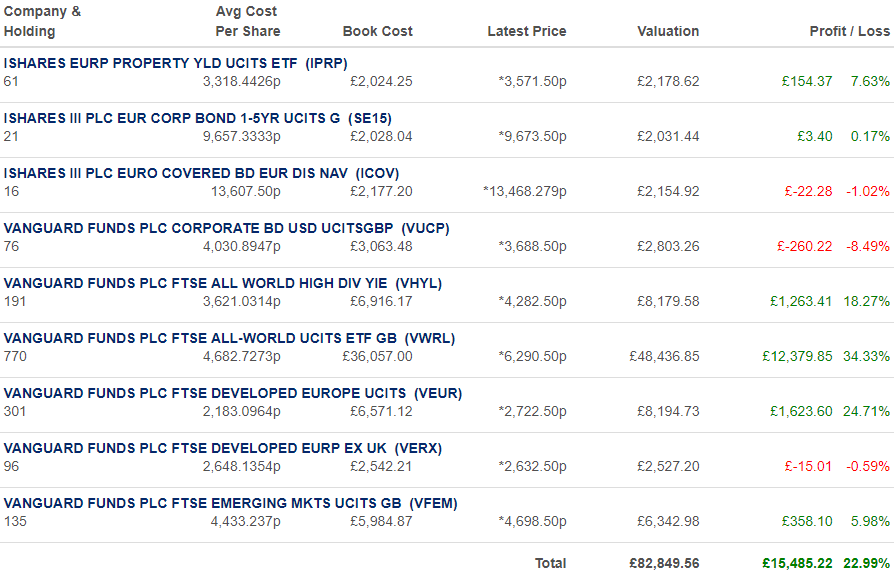Click VWRL valuation £48,436.85
Viewport: 894px width, 573px height.
pyautogui.click(x=664, y=356)
